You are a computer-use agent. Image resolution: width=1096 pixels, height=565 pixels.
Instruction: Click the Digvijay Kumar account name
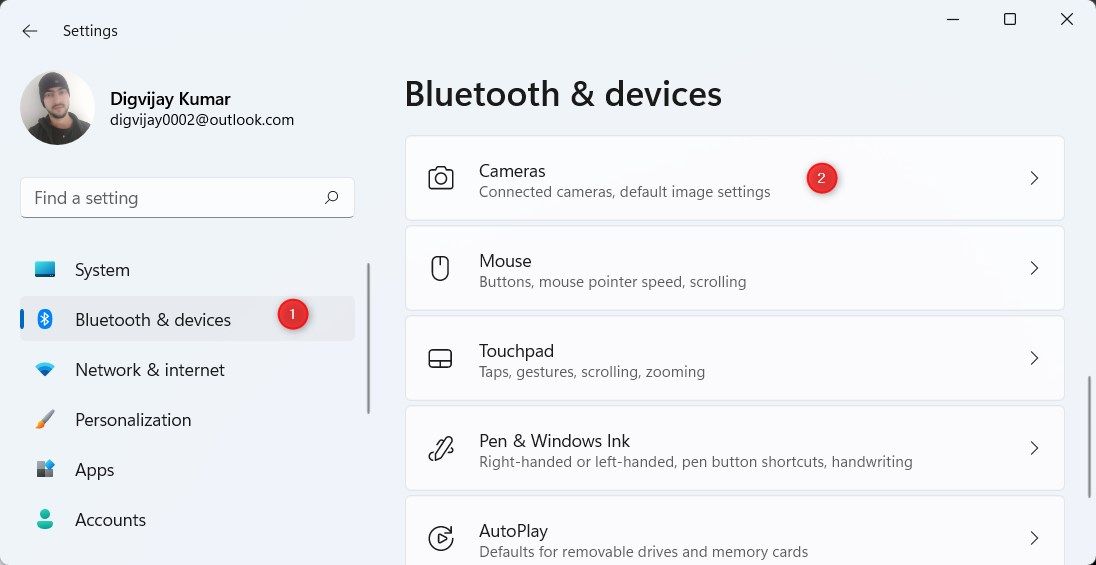(x=170, y=99)
